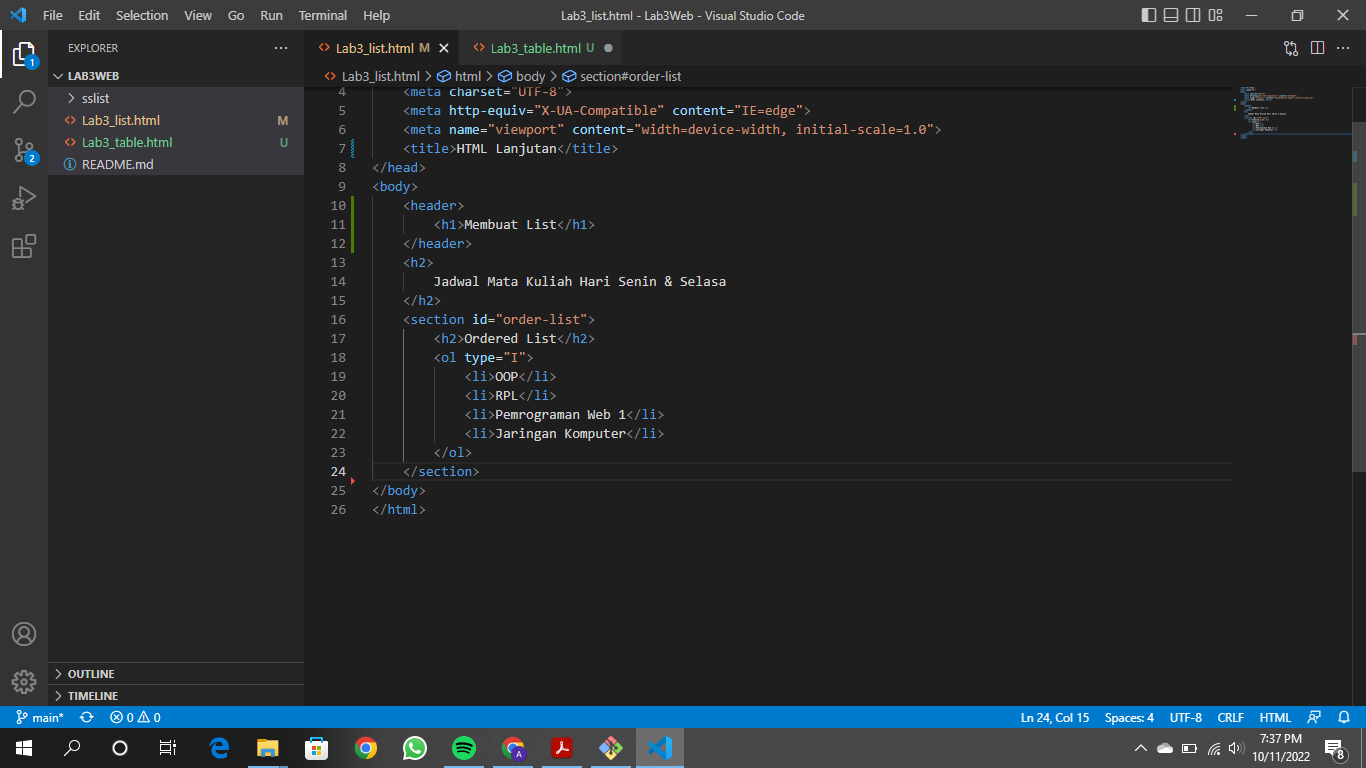Change language mode HTML in status bar
Viewport: 1366px width, 768px height.
pos(1275,717)
